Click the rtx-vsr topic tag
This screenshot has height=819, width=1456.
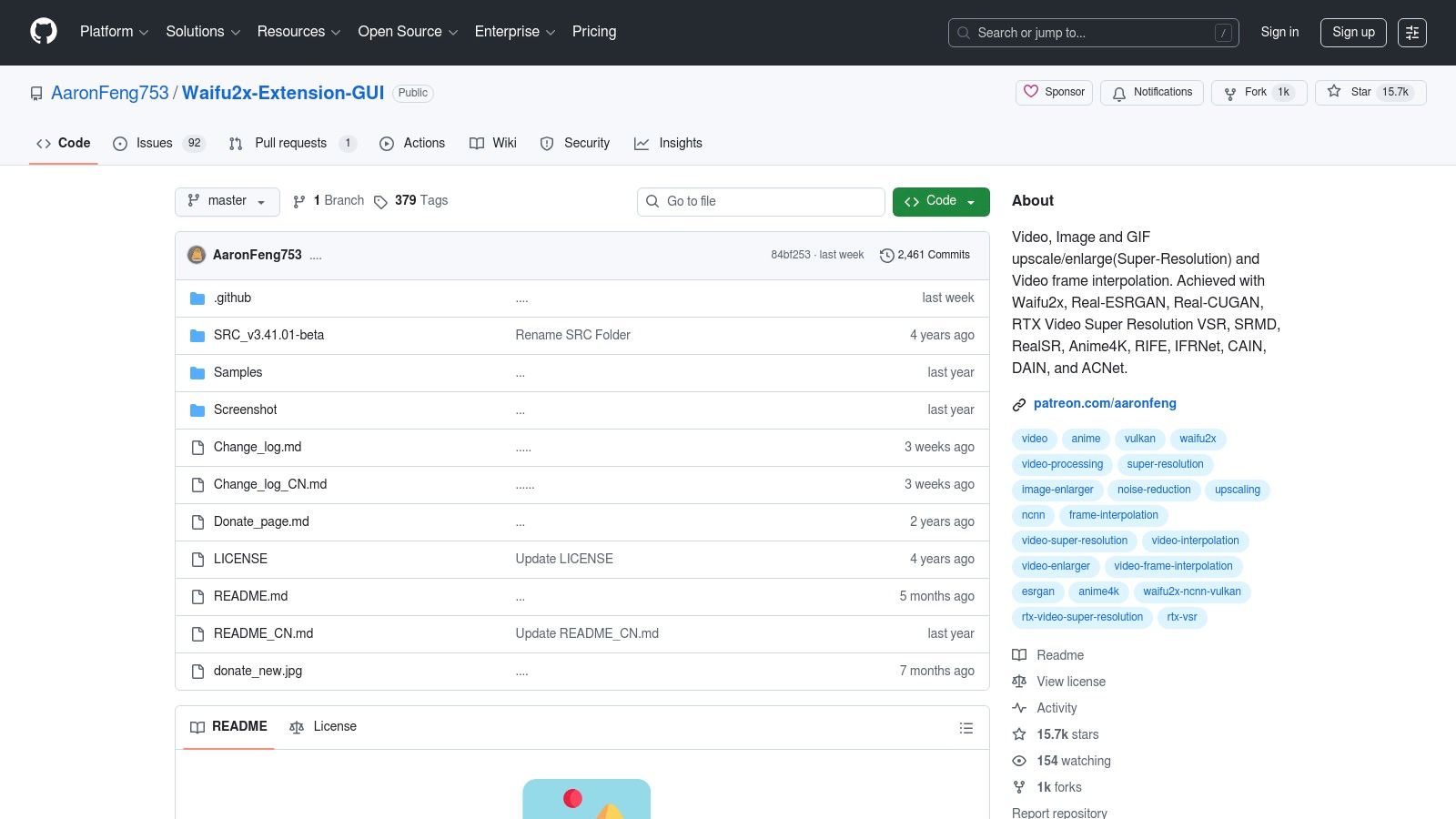1182,617
